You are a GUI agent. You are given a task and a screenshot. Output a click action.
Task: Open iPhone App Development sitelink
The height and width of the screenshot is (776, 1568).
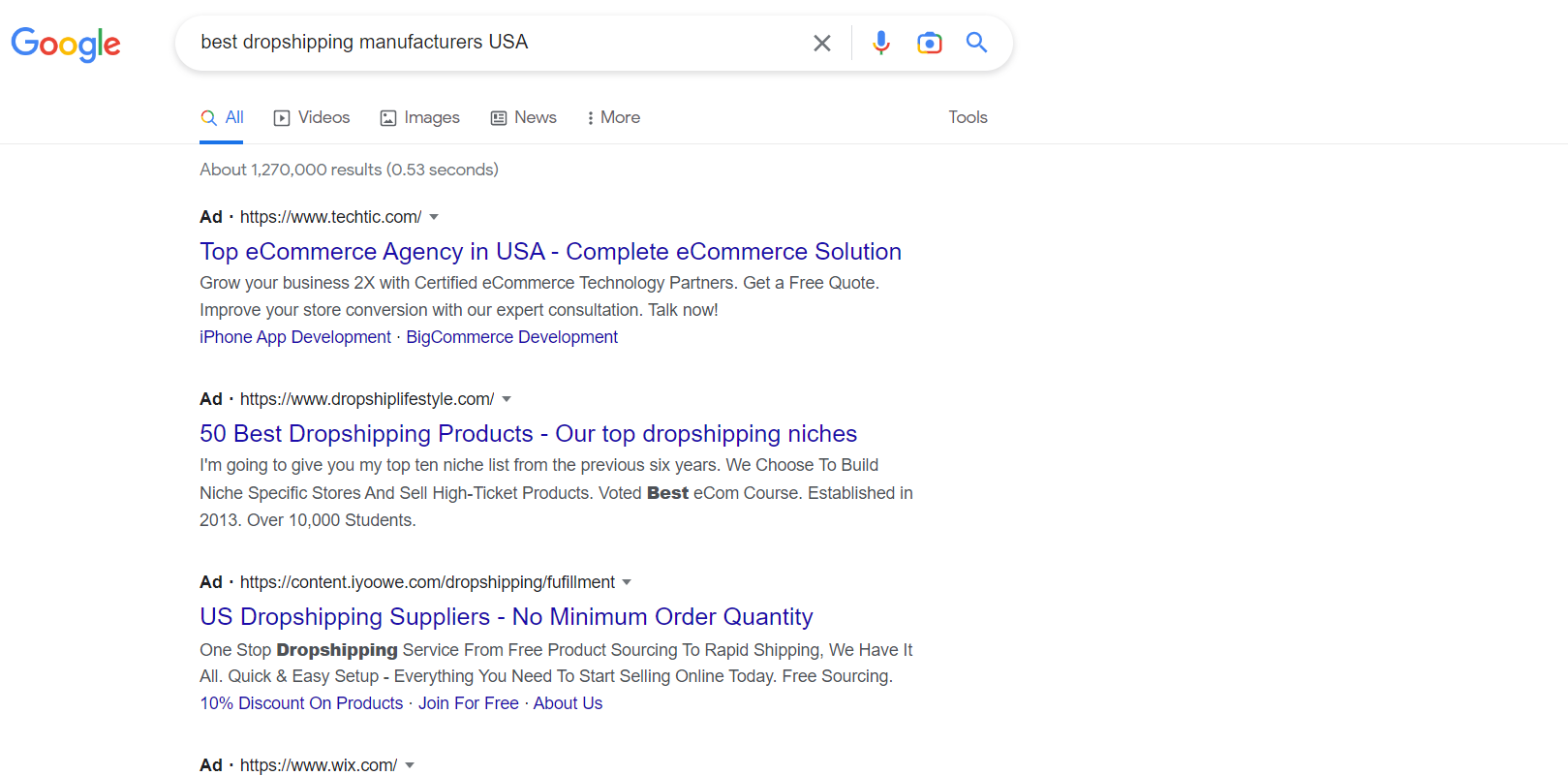click(295, 337)
